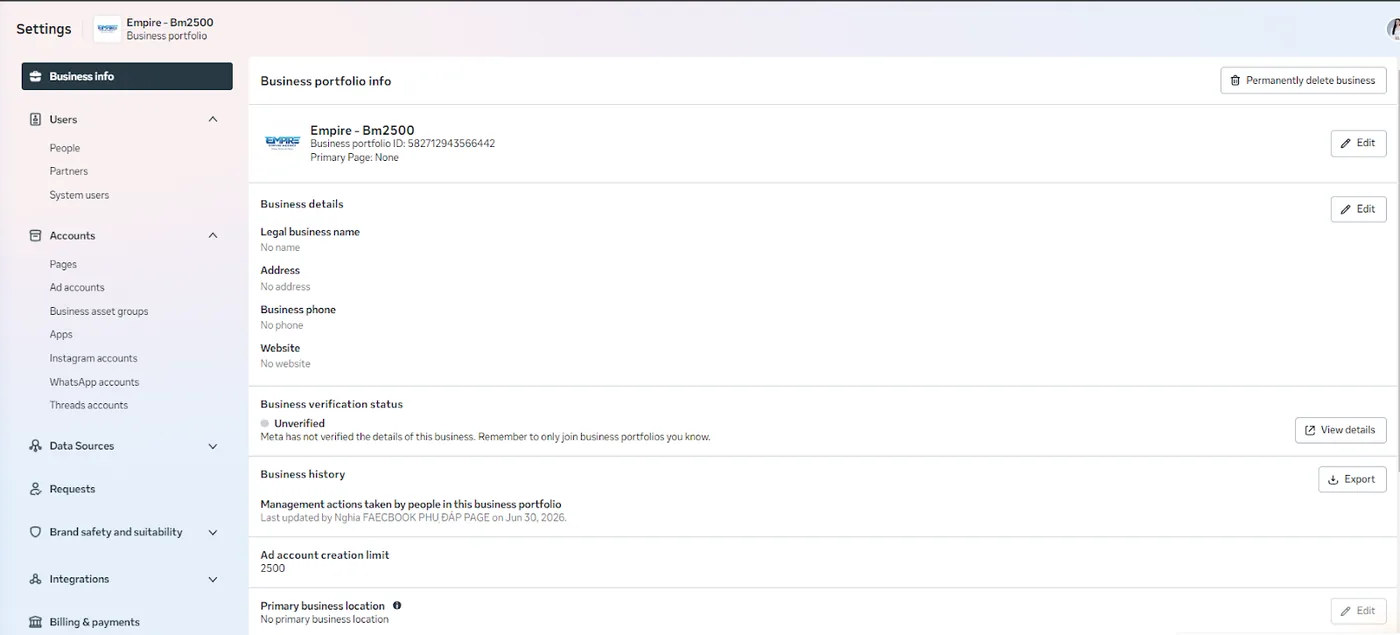Image resolution: width=1400 pixels, height=635 pixels.
Task: Expand Brand safety and suitability chevron
Action: [x=213, y=532]
